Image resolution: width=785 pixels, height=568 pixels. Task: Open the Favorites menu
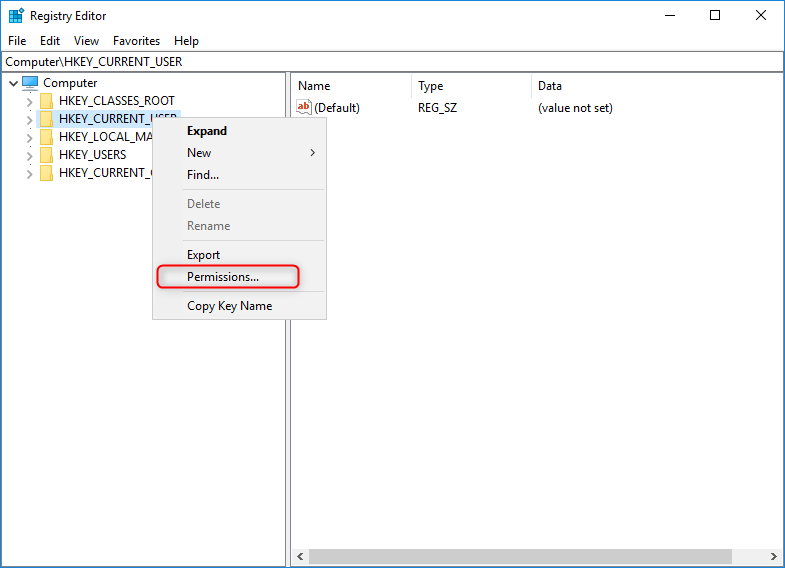[x=136, y=41]
